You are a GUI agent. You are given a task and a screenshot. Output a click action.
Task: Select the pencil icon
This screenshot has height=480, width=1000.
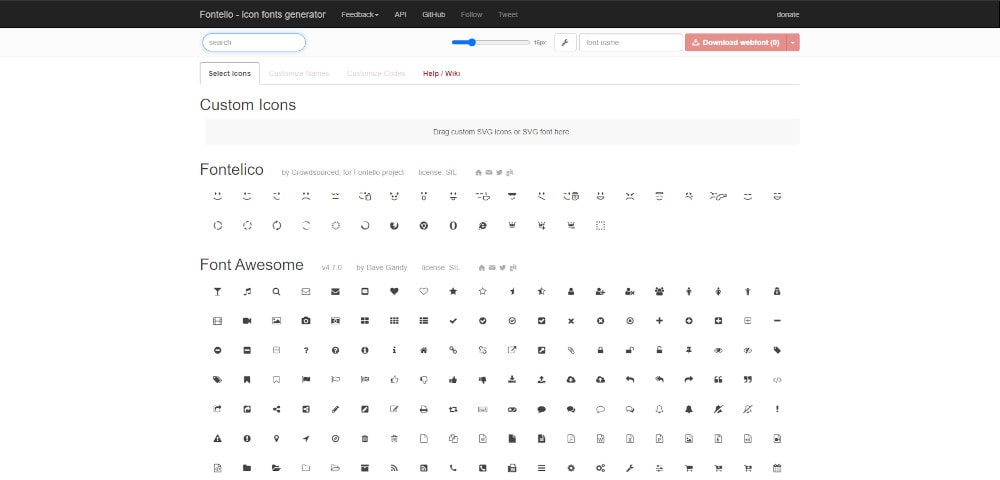click(x=335, y=409)
